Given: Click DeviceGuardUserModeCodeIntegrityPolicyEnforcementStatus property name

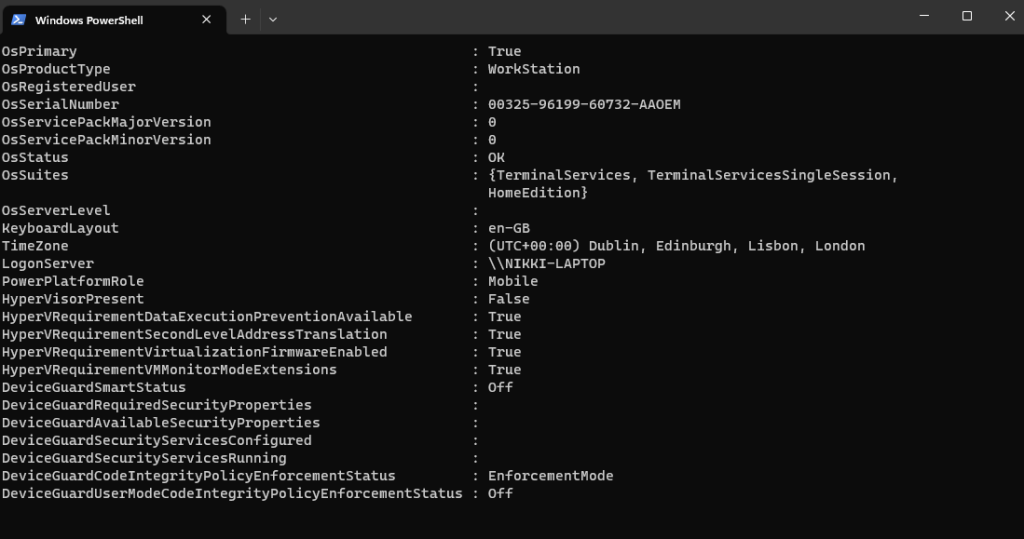Looking at the screenshot, I should (232, 493).
